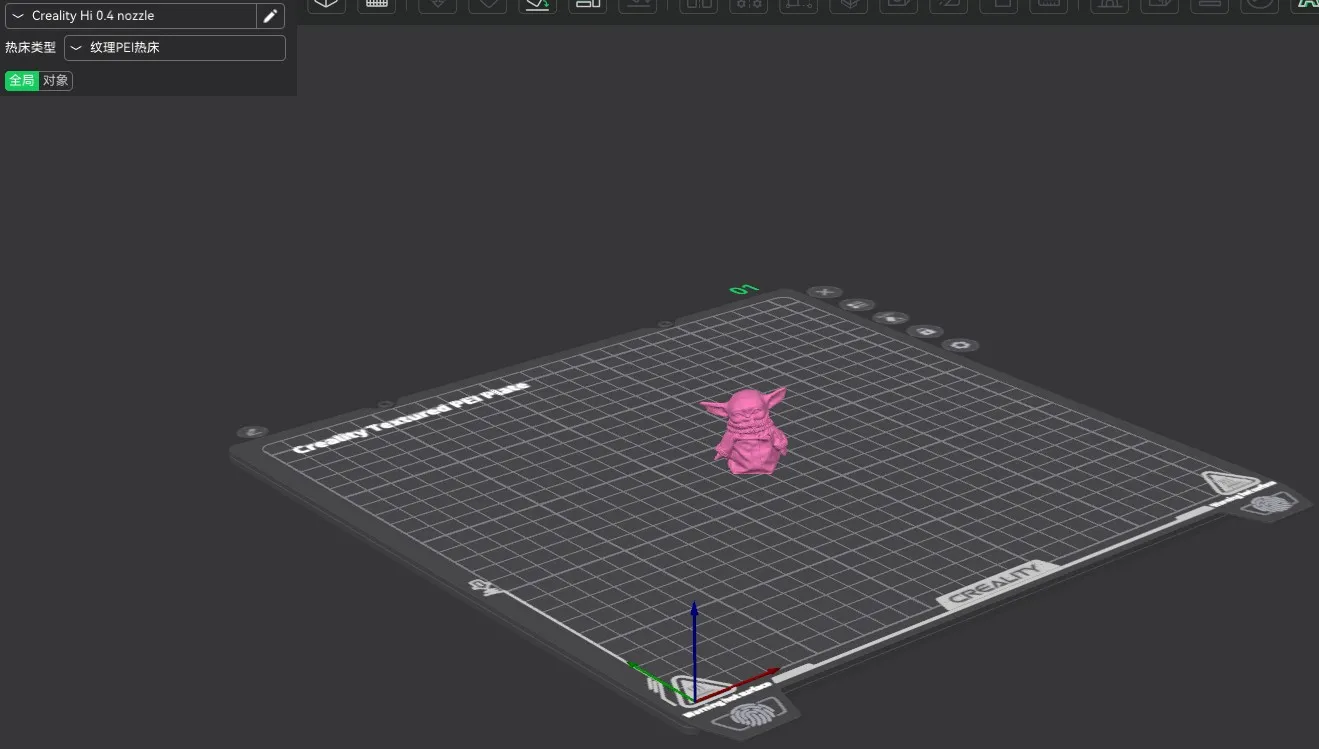This screenshot has height=749, width=1319.
Task: Switch to 全局 (global) settings mode
Action: [22, 81]
